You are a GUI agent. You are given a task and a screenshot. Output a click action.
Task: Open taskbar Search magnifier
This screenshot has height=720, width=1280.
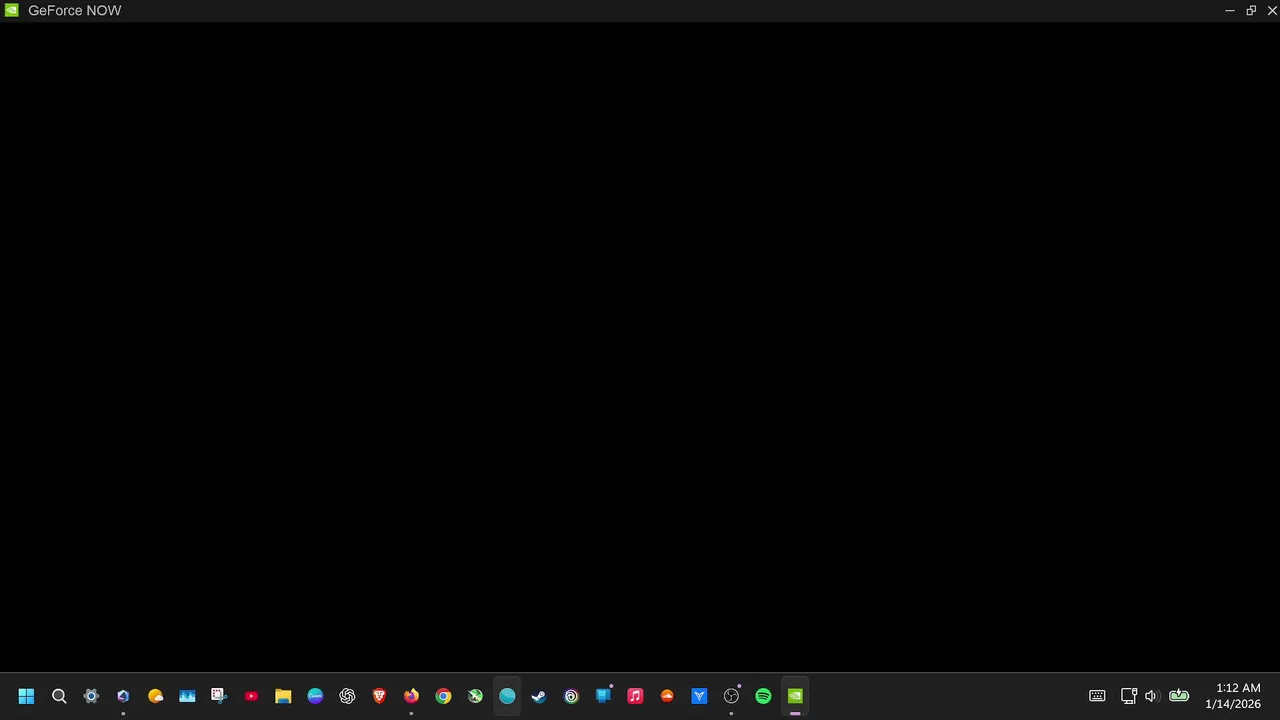coord(59,696)
